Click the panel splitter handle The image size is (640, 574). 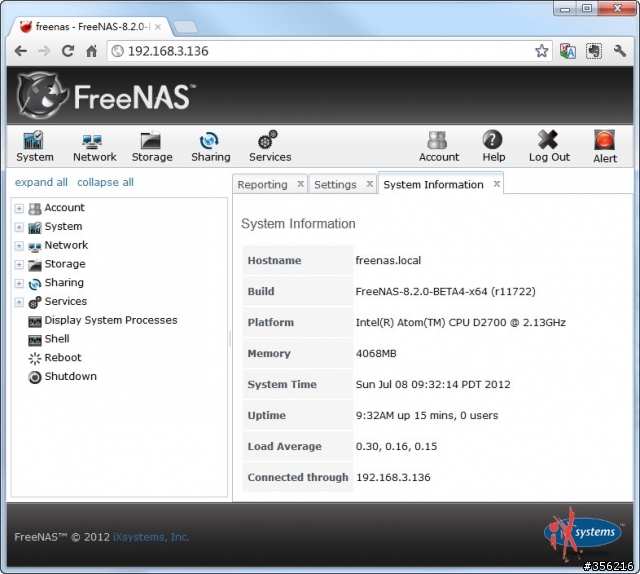click(230, 339)
